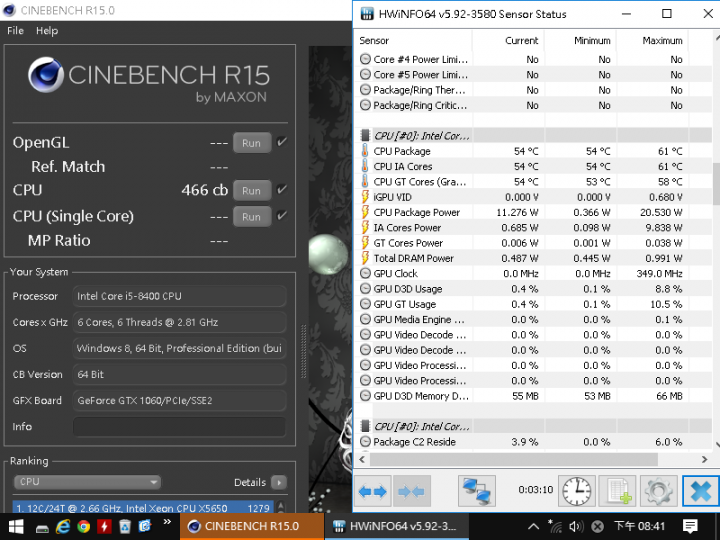Open the Ranking CPU dropdown
This screenshot has width=720, height=540.
87,482
